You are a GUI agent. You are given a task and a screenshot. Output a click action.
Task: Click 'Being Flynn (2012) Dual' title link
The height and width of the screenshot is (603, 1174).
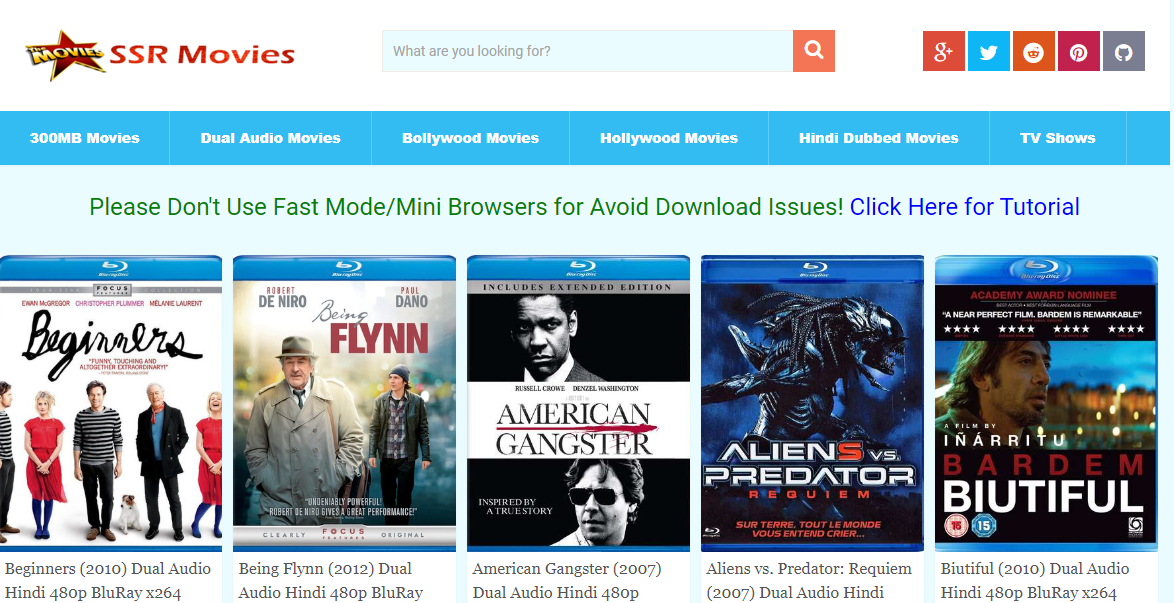tap(331, 581)
